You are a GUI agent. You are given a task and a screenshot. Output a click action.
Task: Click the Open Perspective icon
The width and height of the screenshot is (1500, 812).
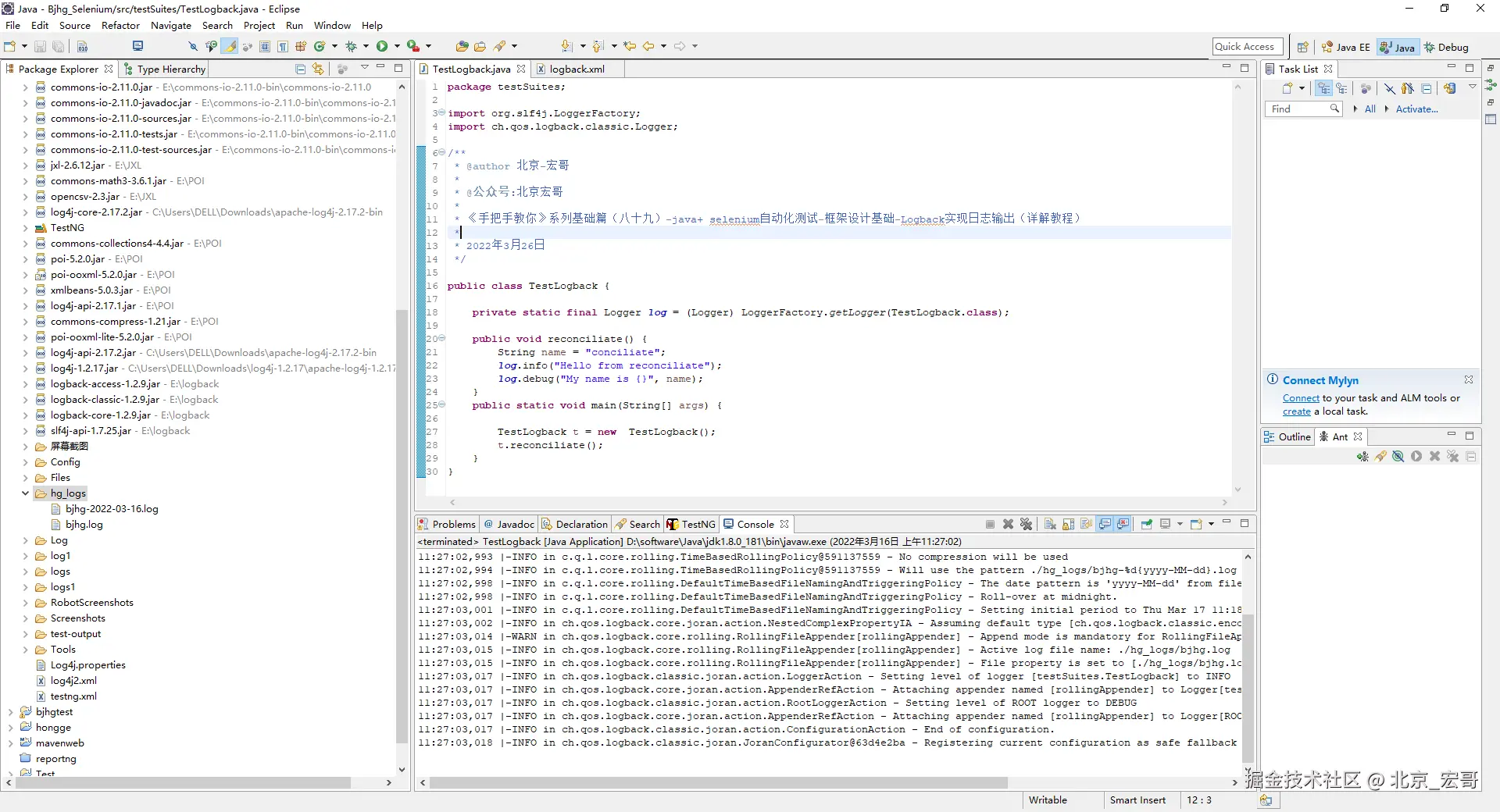[x=1302, y=48]
